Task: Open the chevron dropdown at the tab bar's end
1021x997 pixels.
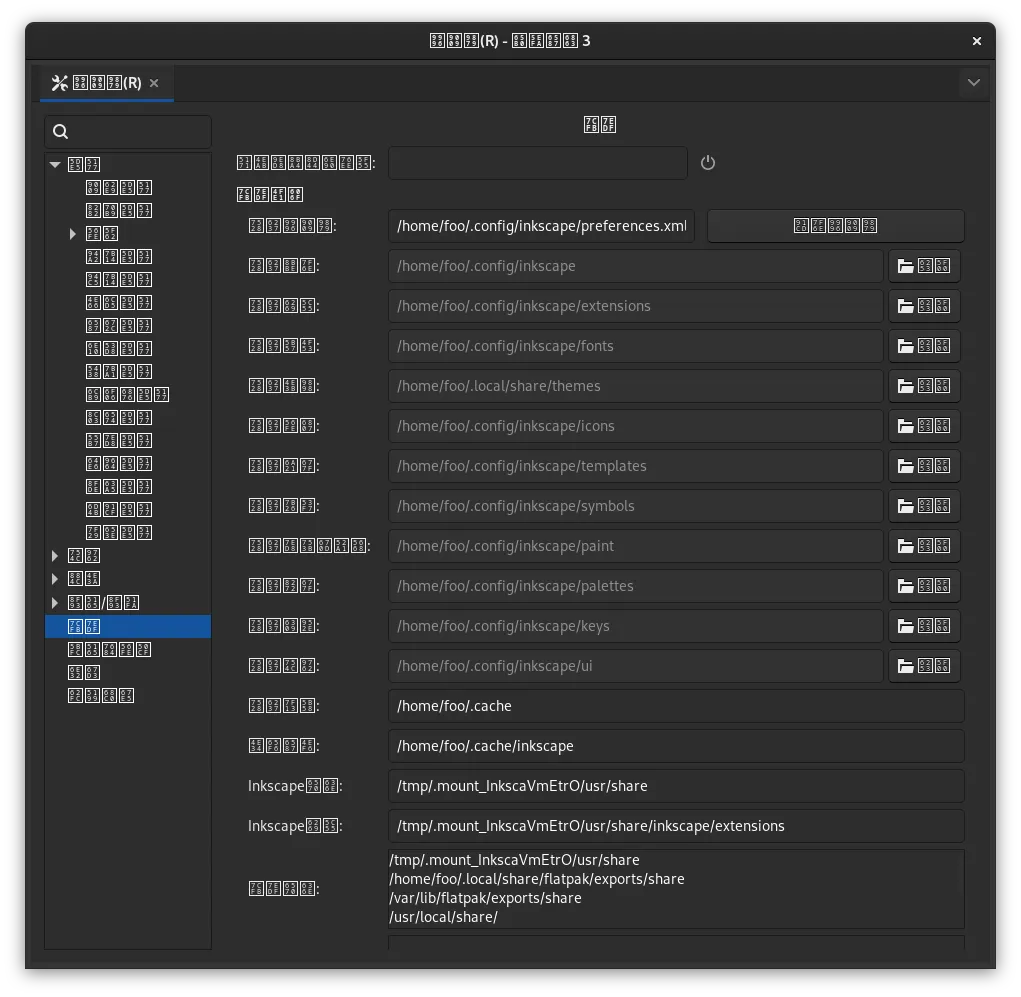Action: pos(973,83)
